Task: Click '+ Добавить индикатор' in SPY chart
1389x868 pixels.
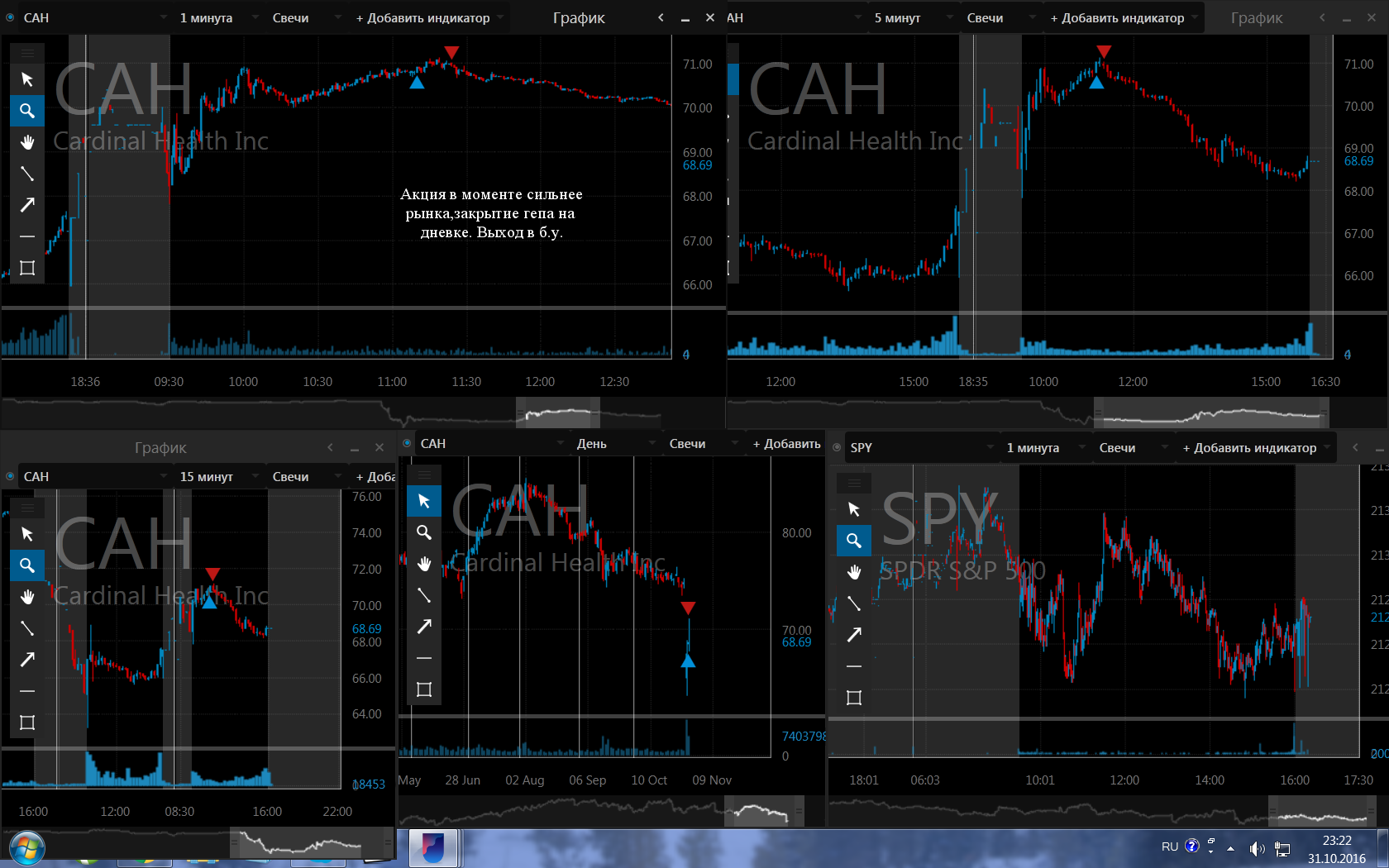Action: [x=1255, y=447]
